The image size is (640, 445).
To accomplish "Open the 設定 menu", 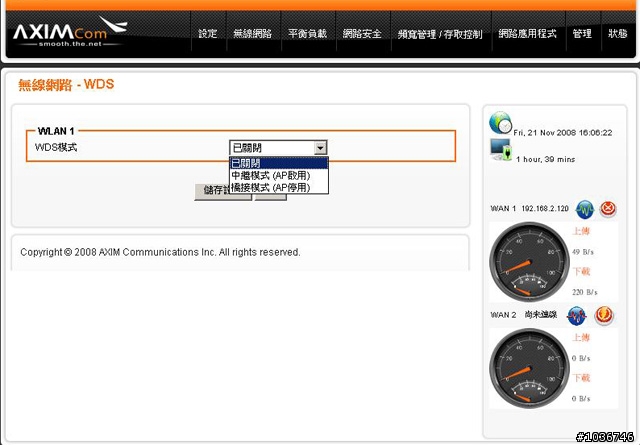I will click(207, 33).
